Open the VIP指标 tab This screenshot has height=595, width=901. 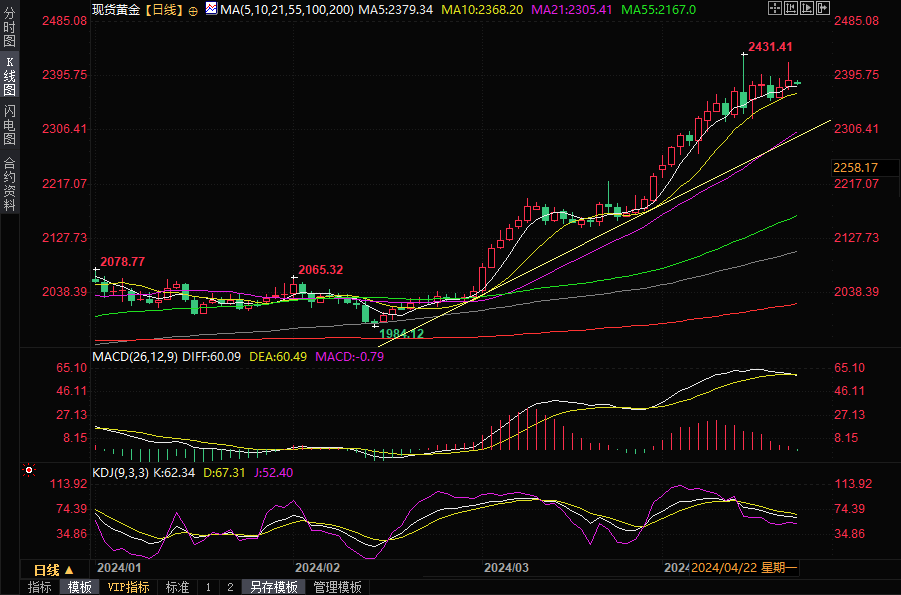(x=128, y=587)
